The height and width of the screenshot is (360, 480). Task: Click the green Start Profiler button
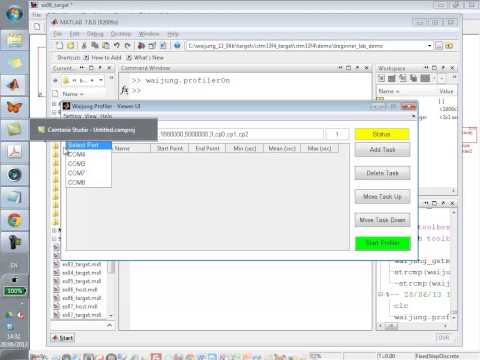tap(383, 243)
